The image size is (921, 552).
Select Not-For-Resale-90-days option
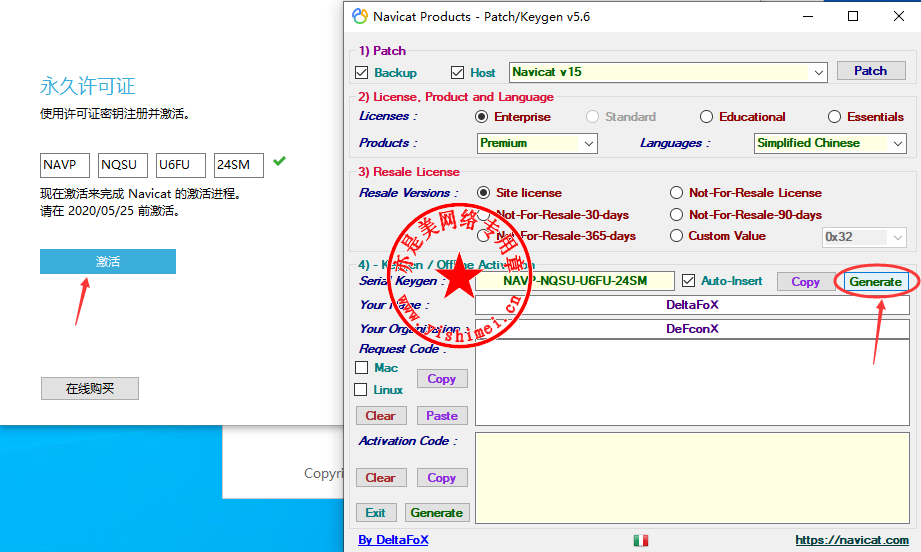676,214
